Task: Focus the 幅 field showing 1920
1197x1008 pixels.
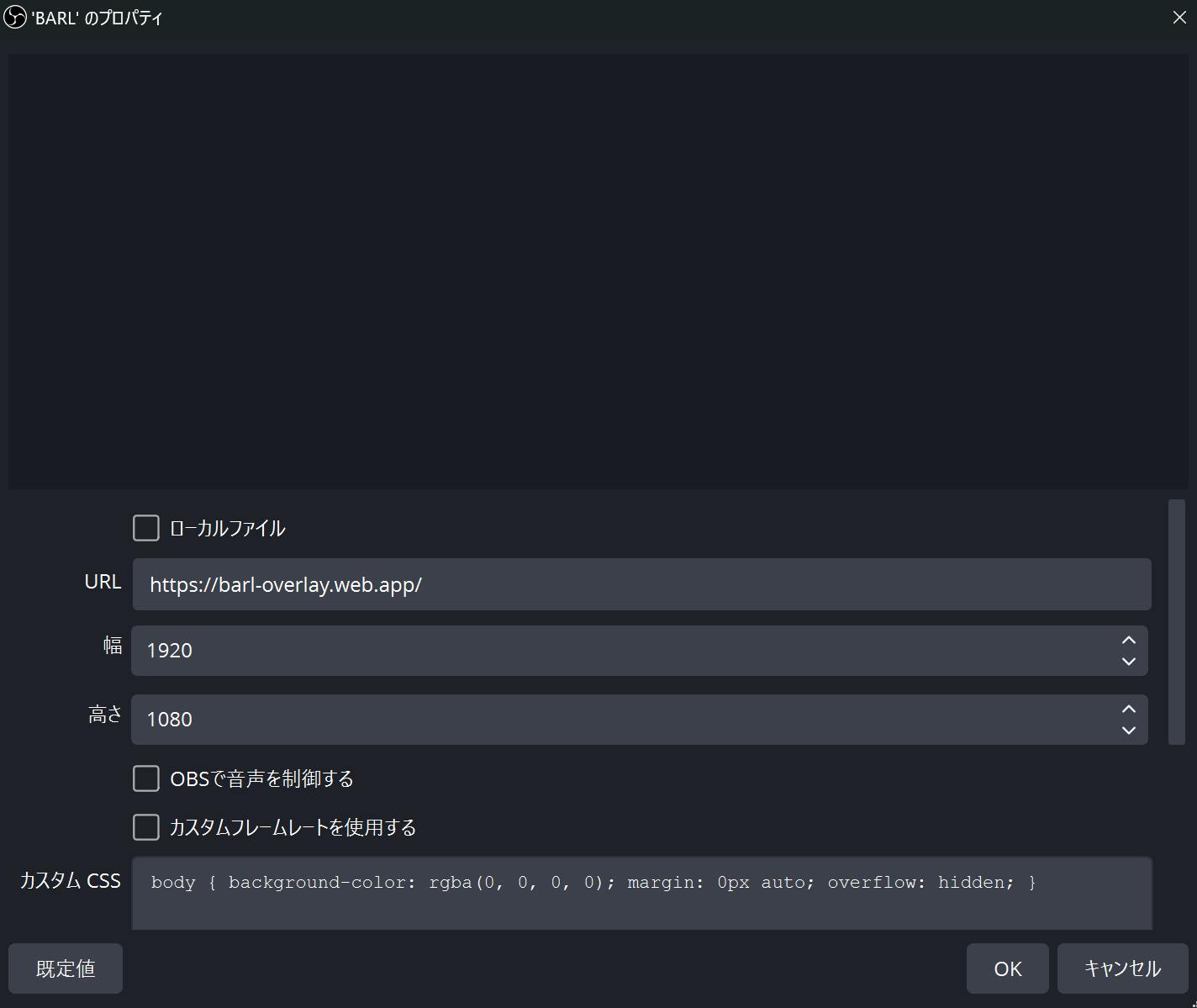Action: pos(622,651)
